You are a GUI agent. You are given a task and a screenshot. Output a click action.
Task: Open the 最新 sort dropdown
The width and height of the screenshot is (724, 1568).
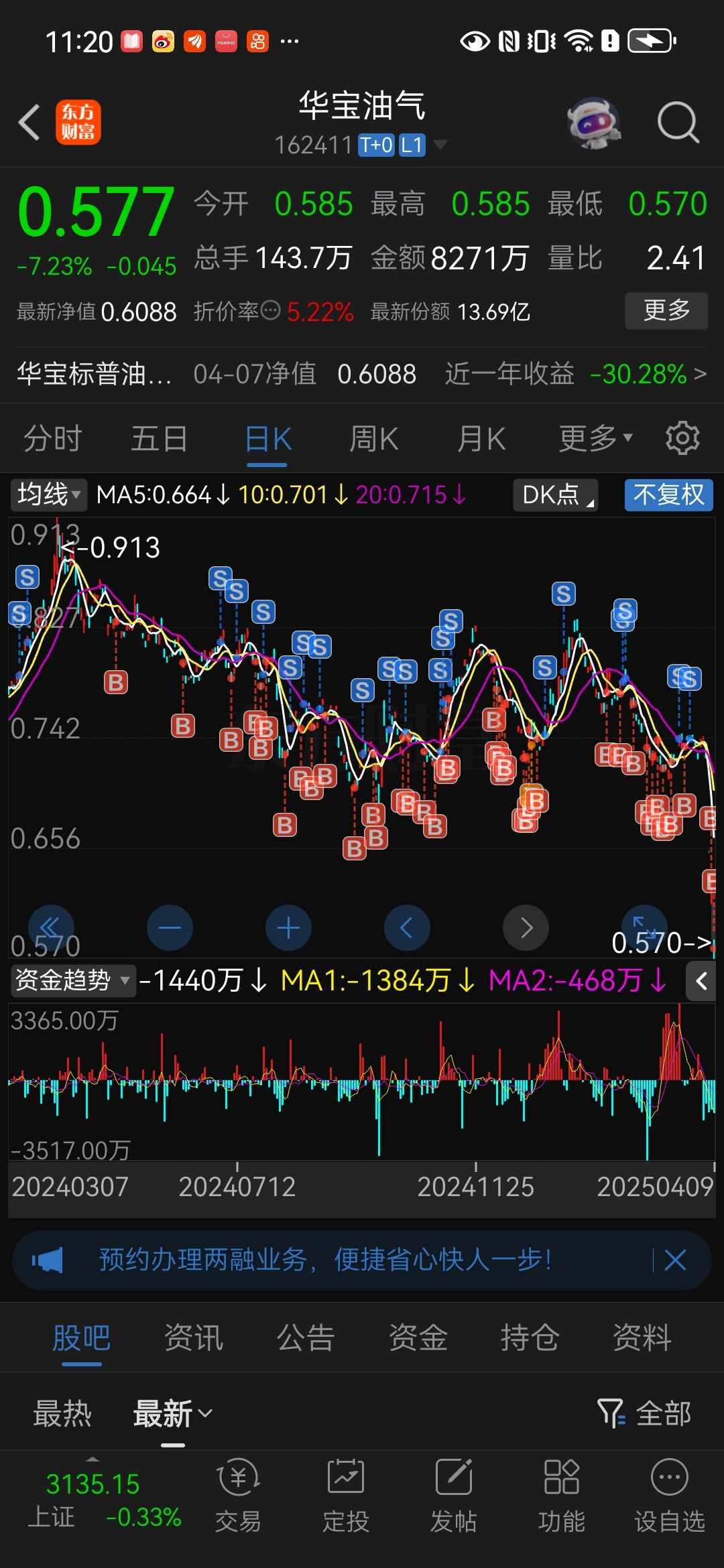click(x=173, y=1414)
